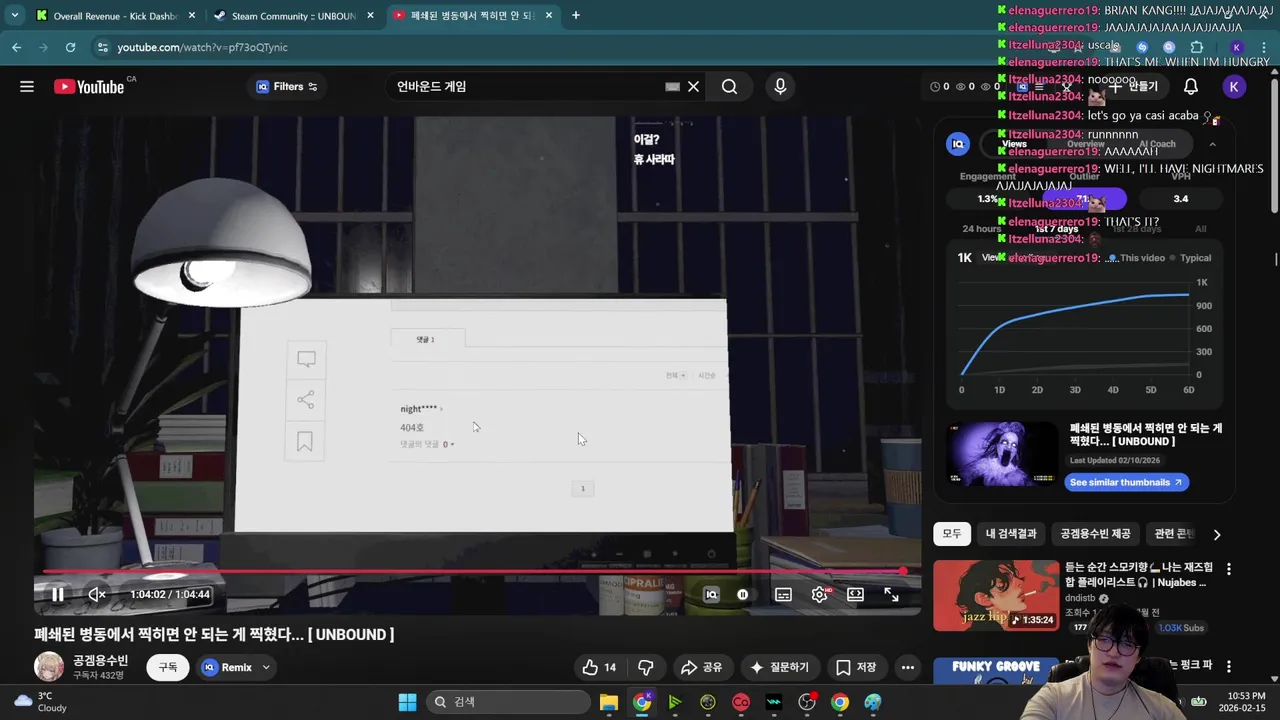Select the 모두 filter chip
This screenshot has height=720, width=1280.
952,534
